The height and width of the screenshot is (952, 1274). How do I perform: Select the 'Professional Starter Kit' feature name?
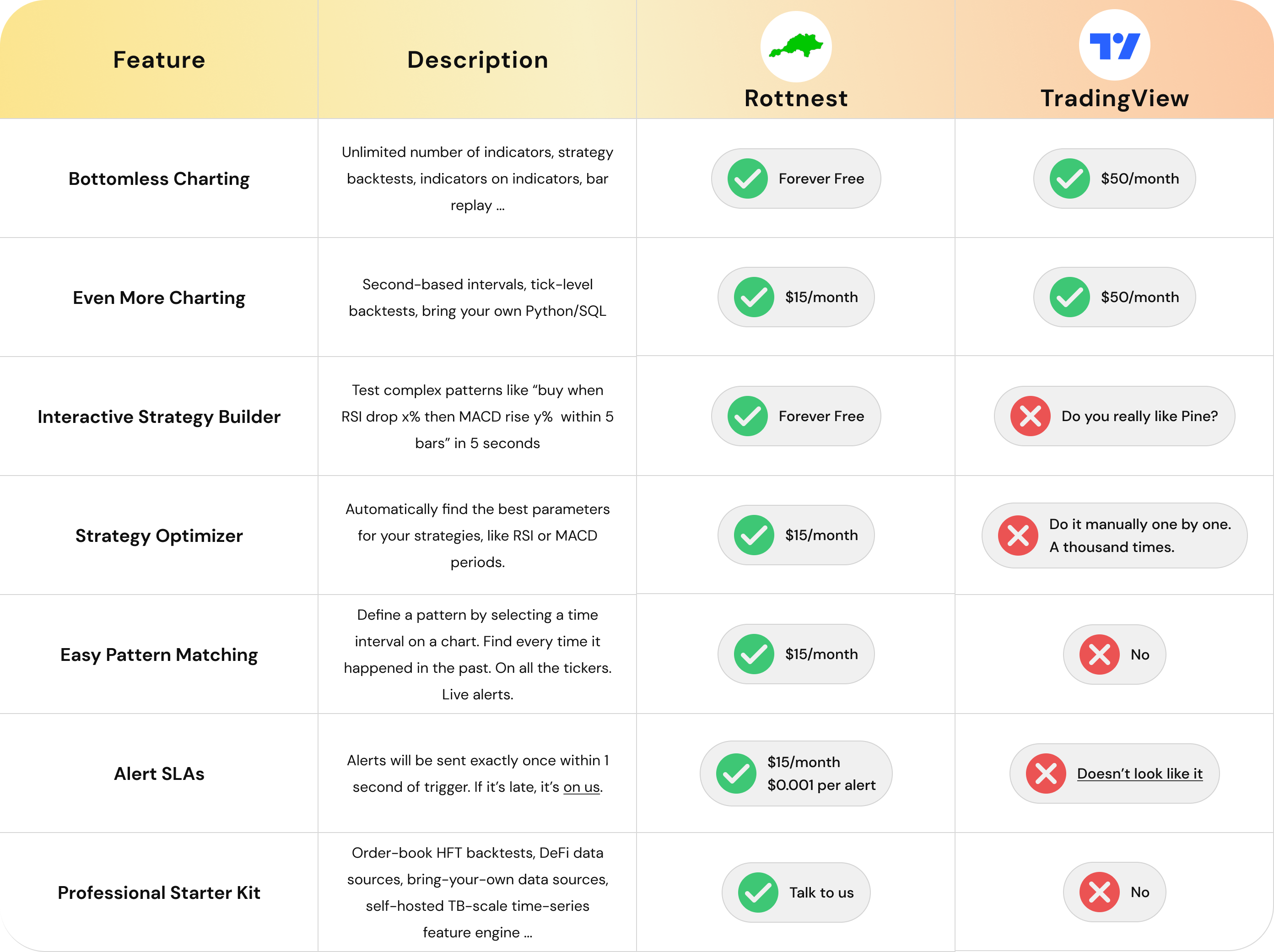click(x=159, y=892)
